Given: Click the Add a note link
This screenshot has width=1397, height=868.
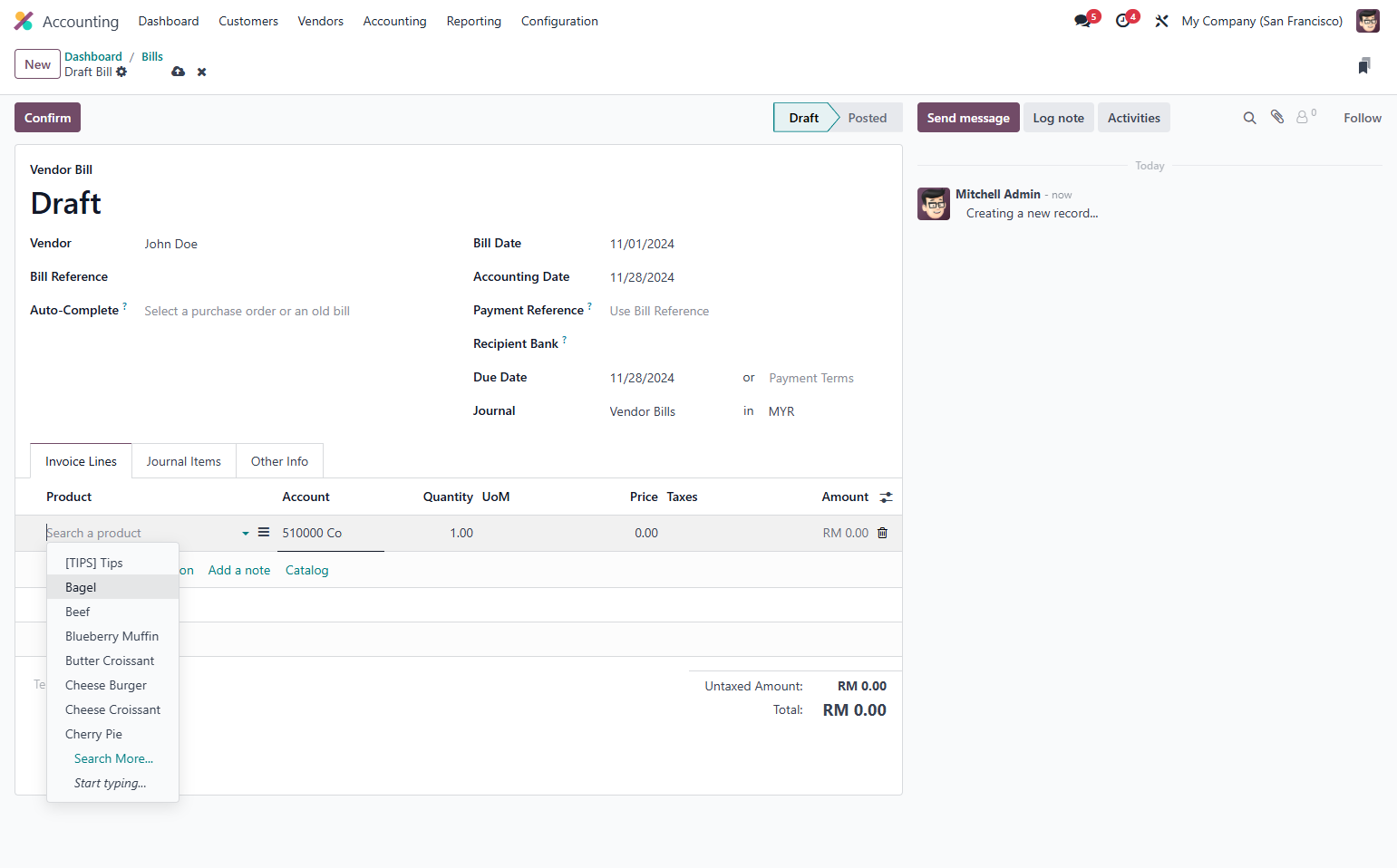Looking at the screenshot, I should (x=239, y=570).
